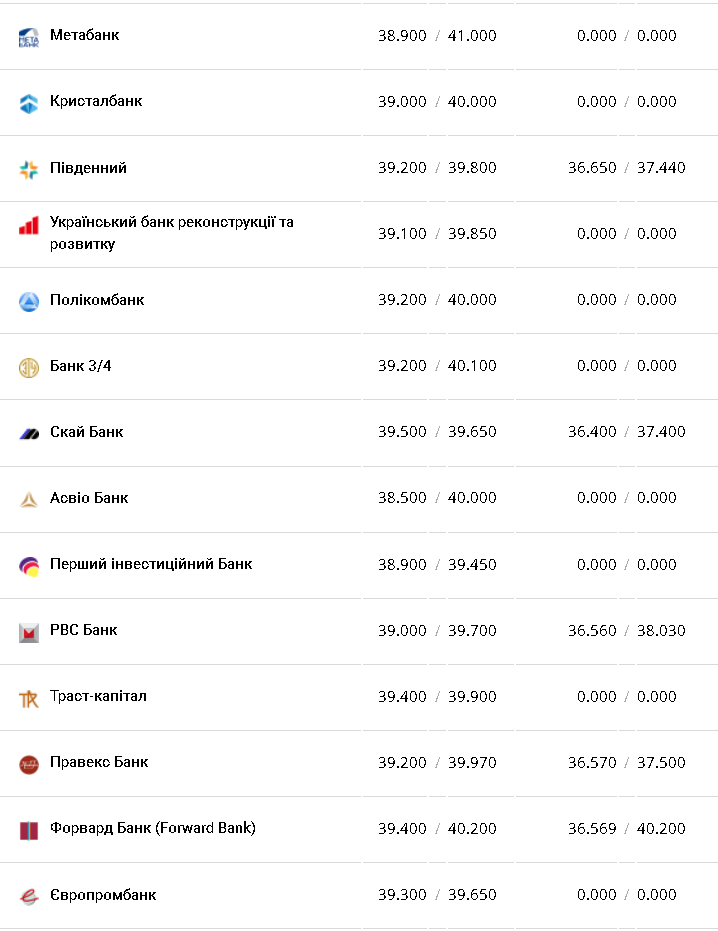Click the Південний bank logo icon
Screen dimensions: 718x931
(28, 169)
